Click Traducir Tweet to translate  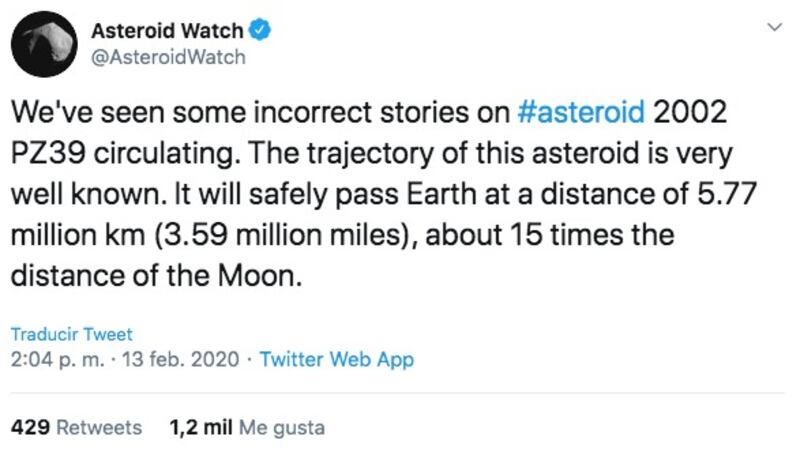[71, 334]
